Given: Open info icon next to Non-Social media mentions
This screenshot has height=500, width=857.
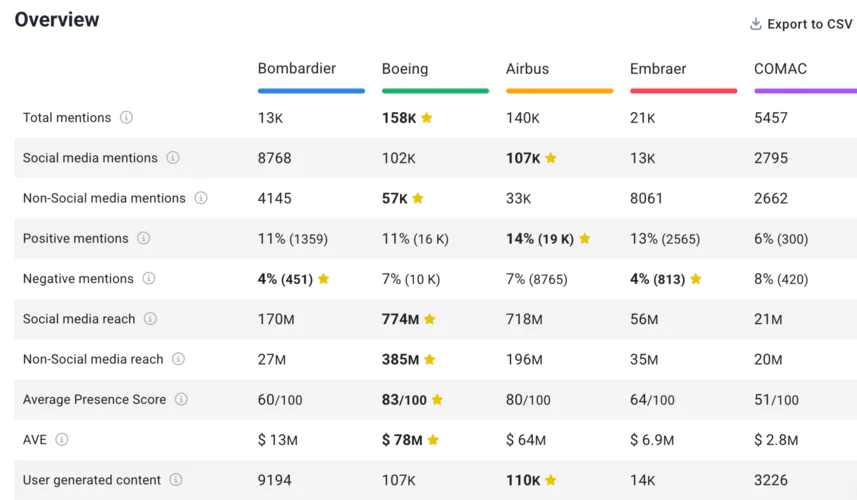Looking at the screenshot, I should 201,198.
